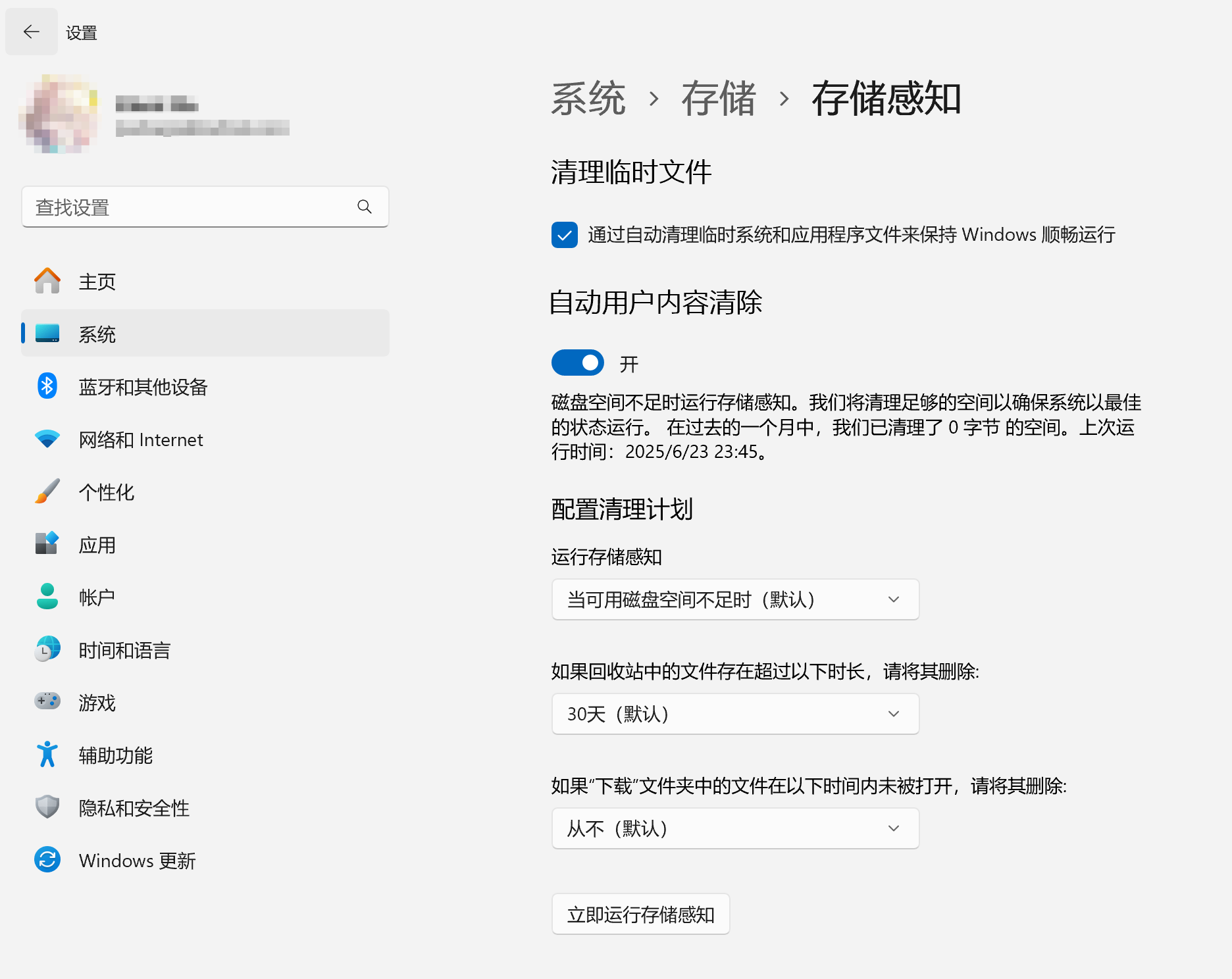Click the search magnifier icon
Viewport: 1232px width, 979px height.
tap(365, 207)
